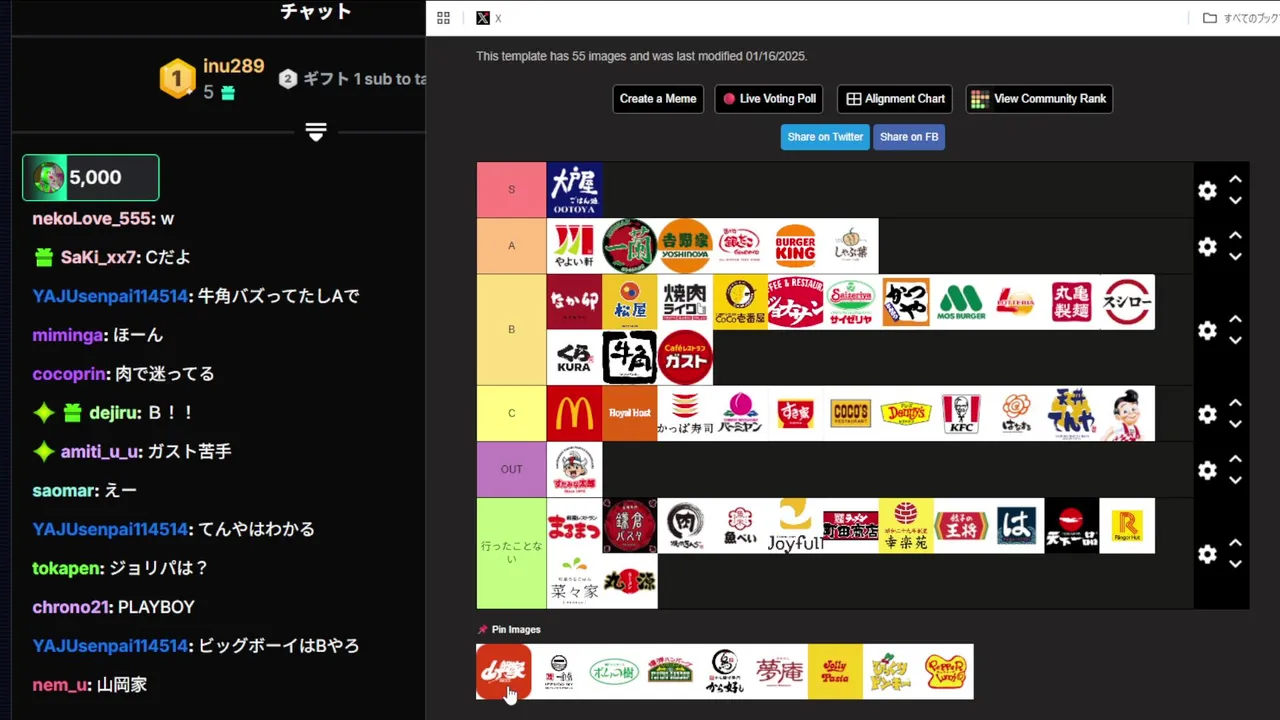
Task: Open the 5,000 pinned cheer
Action: (91, 178)
